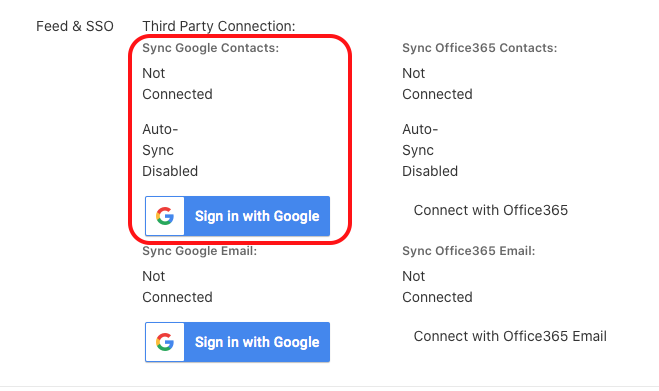Click the Google logo under Sync Google Contacts
Screen dimensions: 659x391
pyautogui.click(x=165, y=216)
